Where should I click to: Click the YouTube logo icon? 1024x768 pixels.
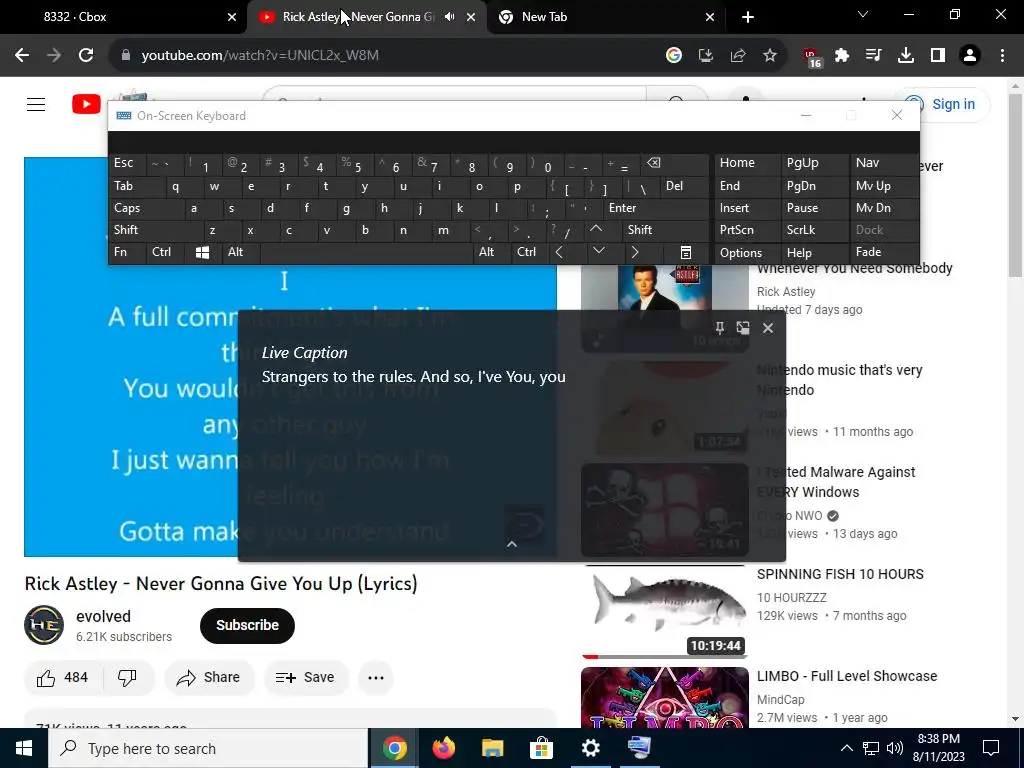tap(86, 104)
